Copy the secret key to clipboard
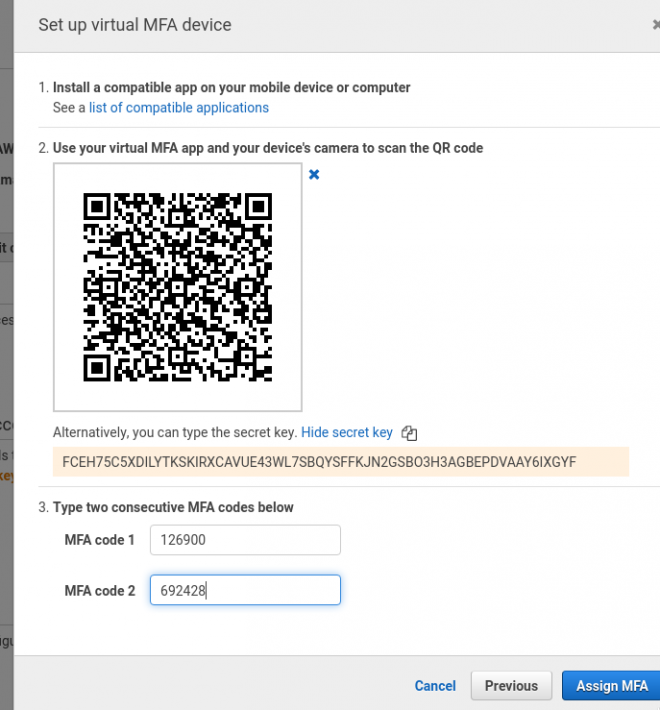Image resolution: width=660 pixels, height=710 pixels. (x=408, y=433)
